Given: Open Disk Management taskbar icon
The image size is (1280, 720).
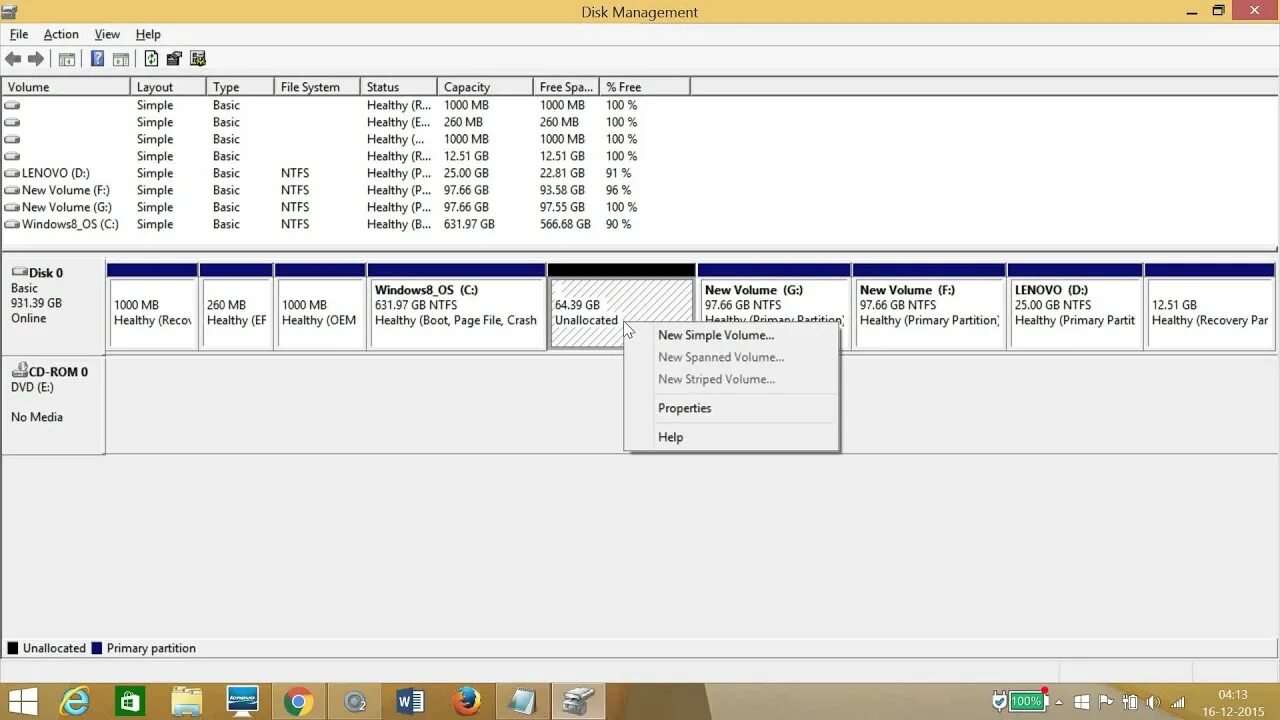Looking at the screenshot, I should point(578,702).
